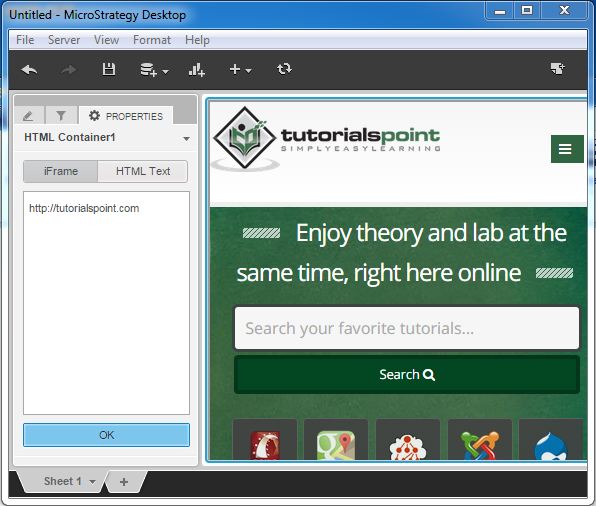
Task: Click the Add Data database icon
Action: point(149,70)
